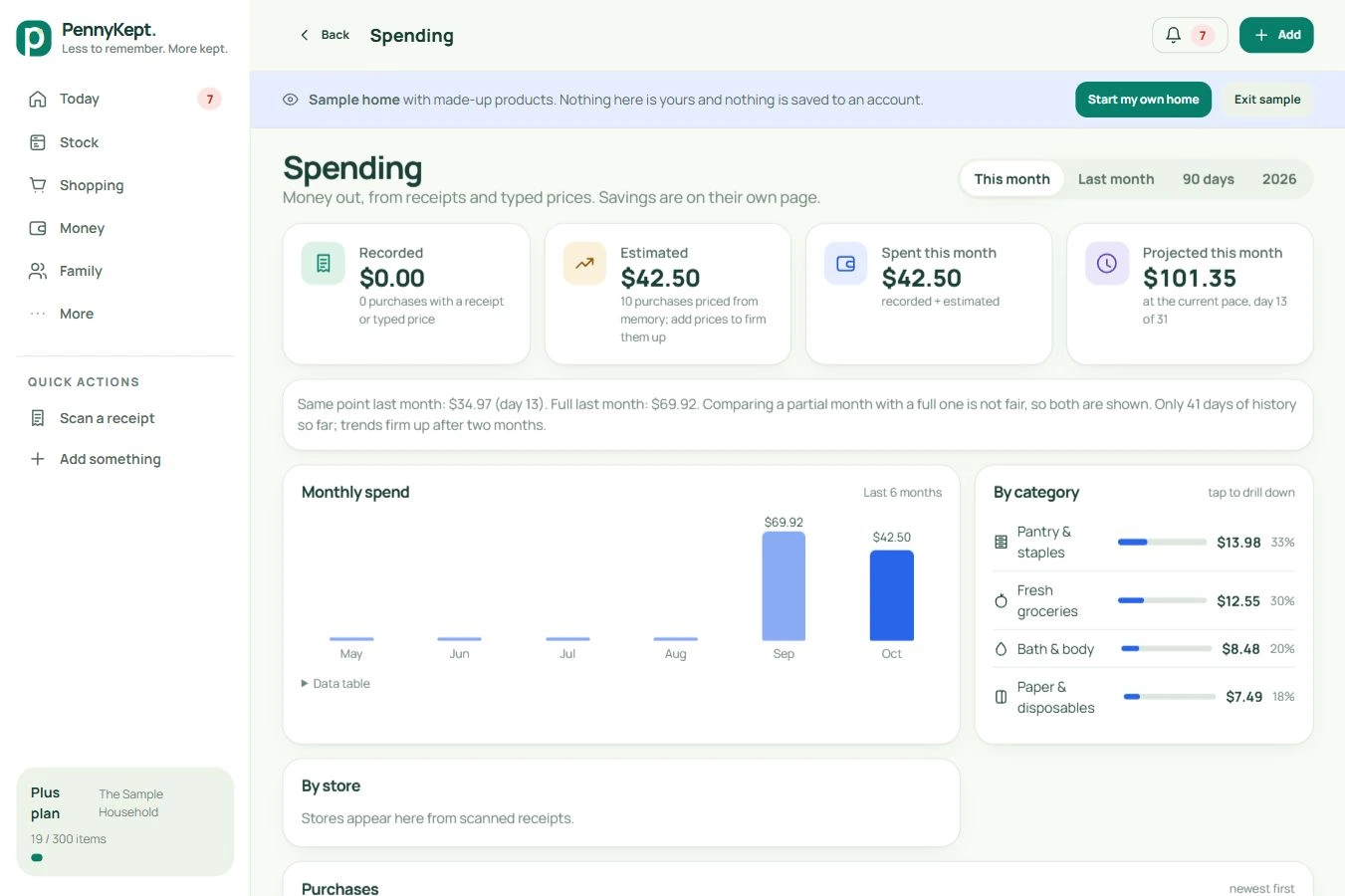Click the receipt icon on the Recorded card

(x=323, y=264)
